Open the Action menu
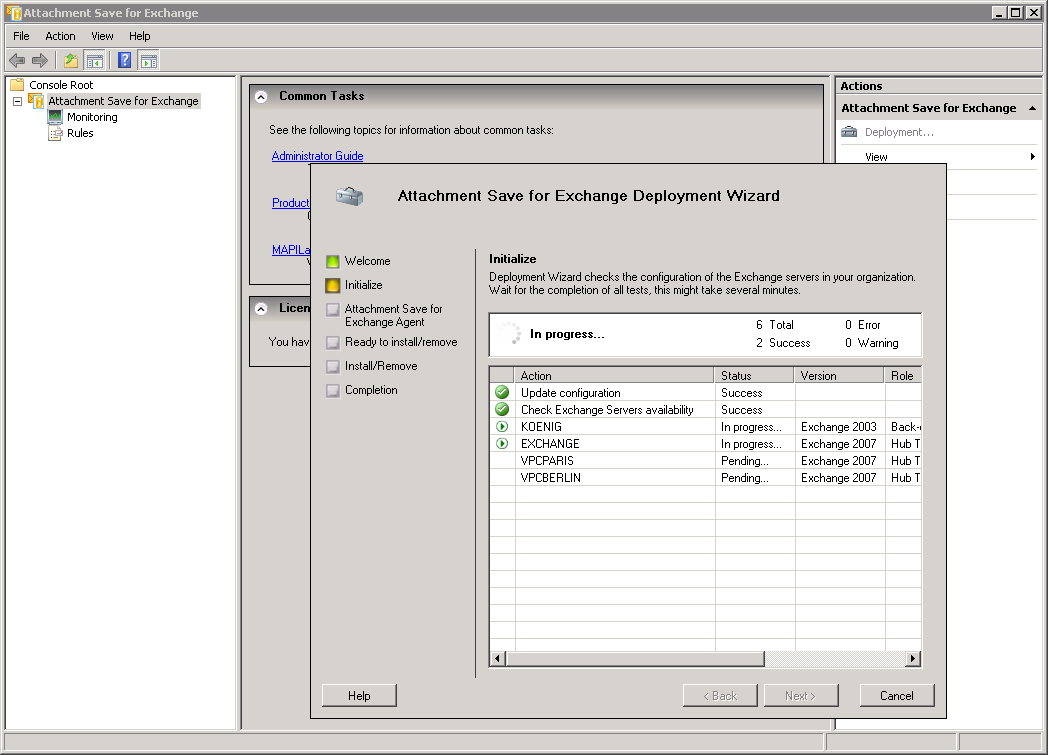Screen dimensions: 1048x755 60,36
